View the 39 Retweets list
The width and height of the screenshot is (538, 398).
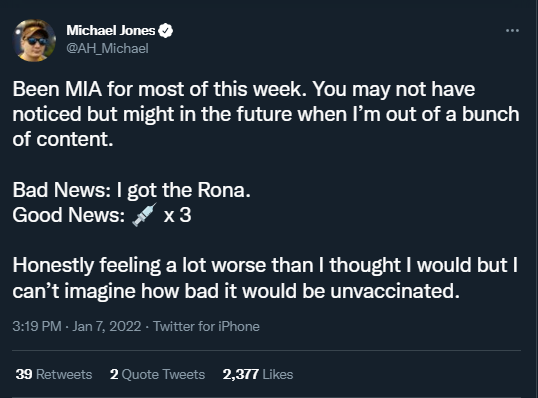pos(54,374)
